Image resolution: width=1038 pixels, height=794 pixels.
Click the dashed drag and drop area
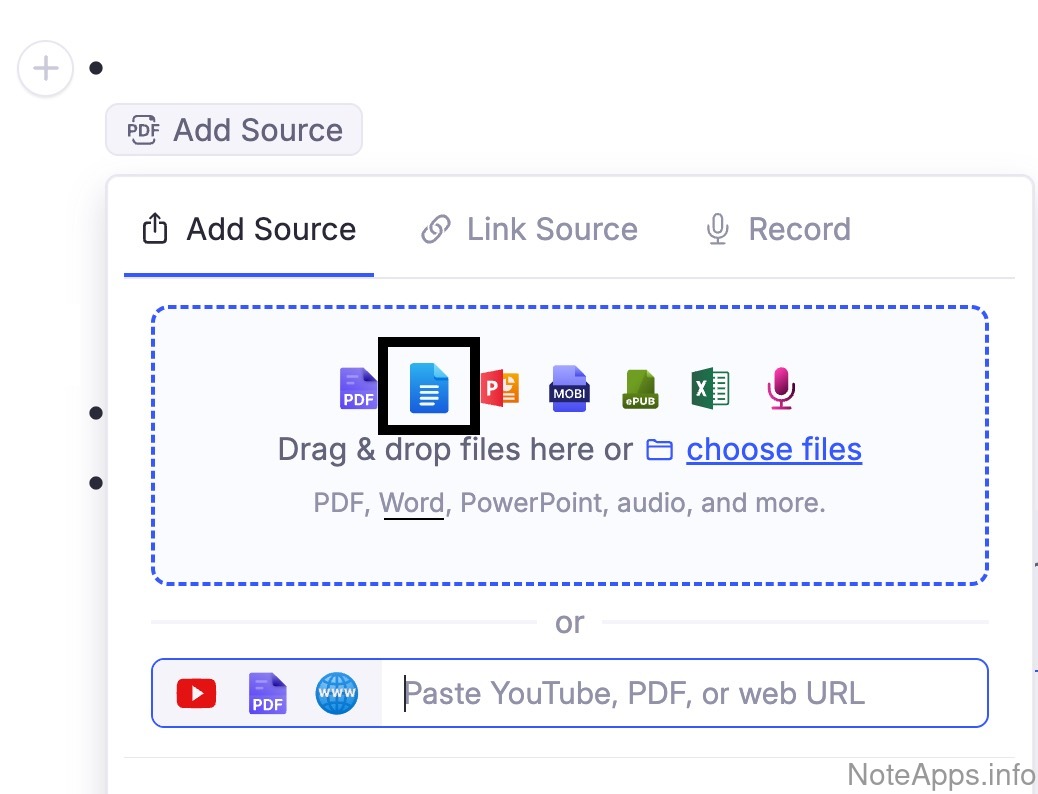pyautogui.click(x=570, y=545)
